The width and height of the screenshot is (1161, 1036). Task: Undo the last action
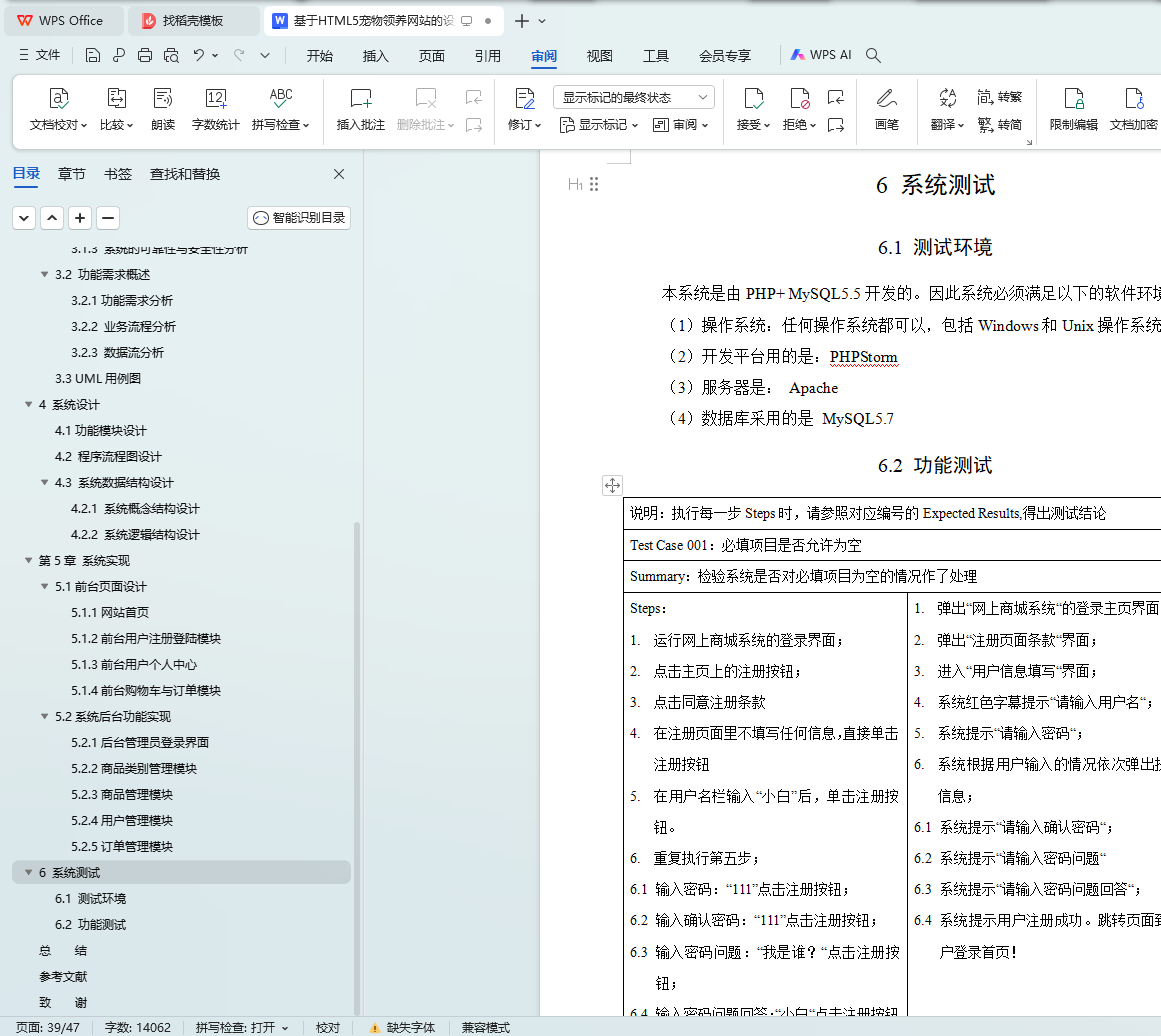(198, 55)
